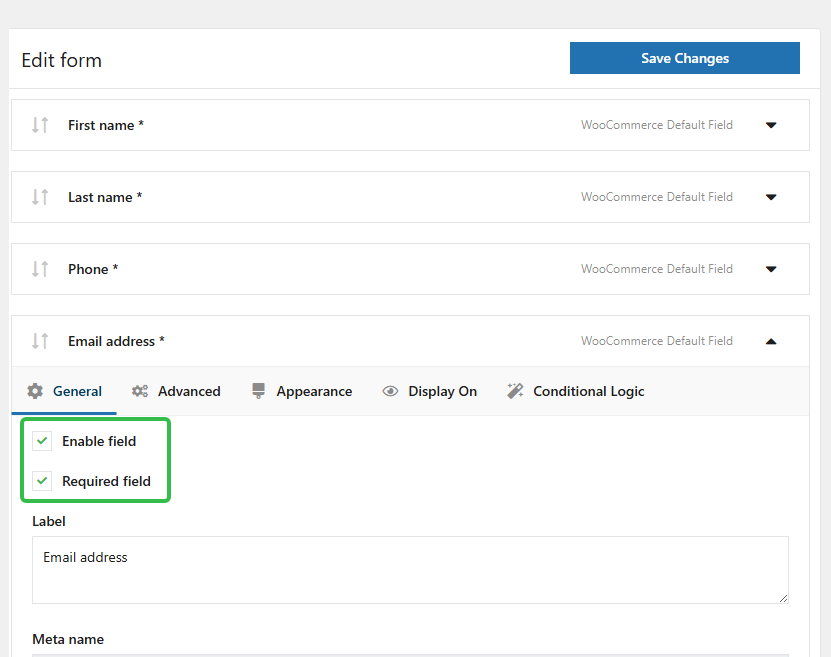The image size is (831, 657).
Task: Click the Label text area
Action: (410, 570)
